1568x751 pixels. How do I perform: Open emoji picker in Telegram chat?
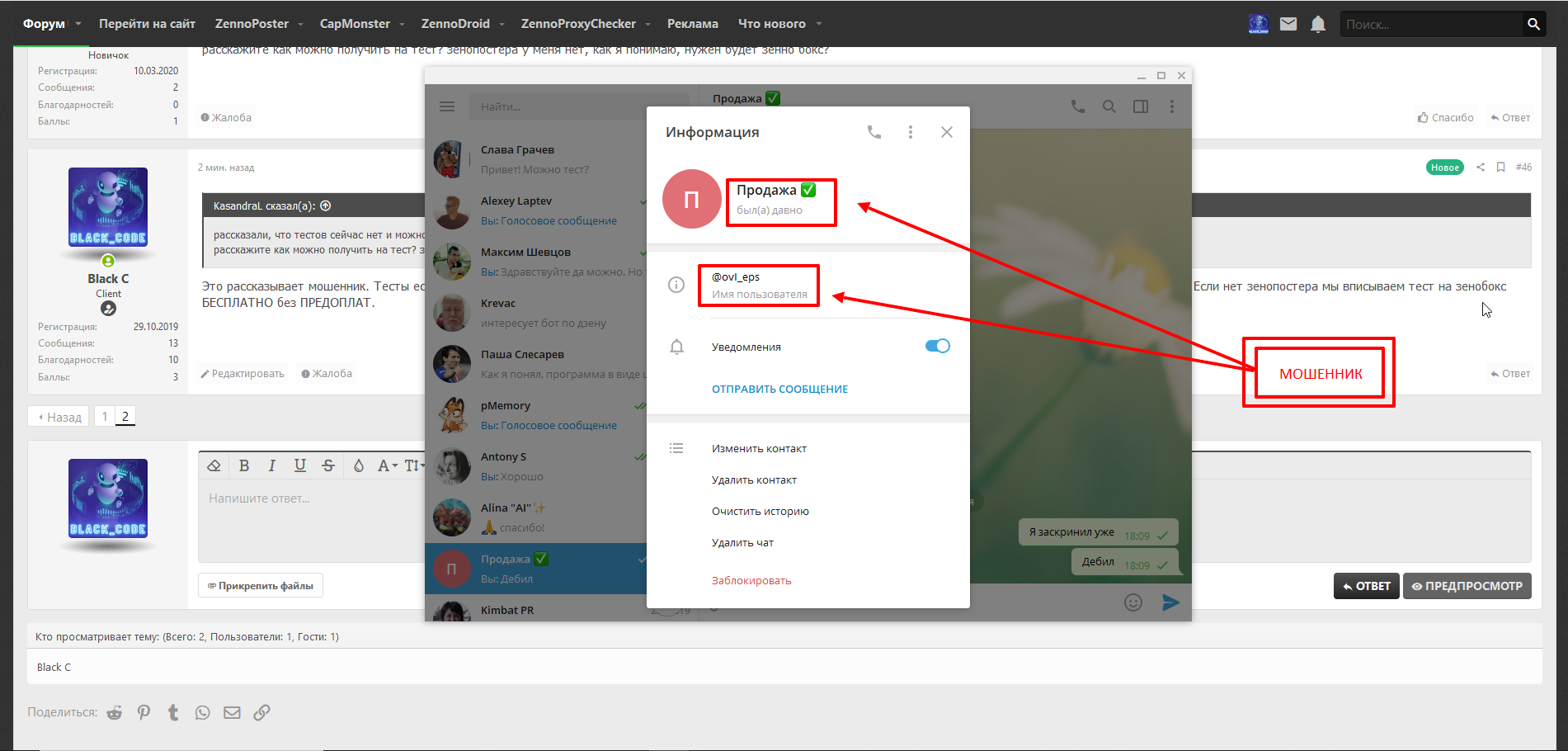point(1133,602)
